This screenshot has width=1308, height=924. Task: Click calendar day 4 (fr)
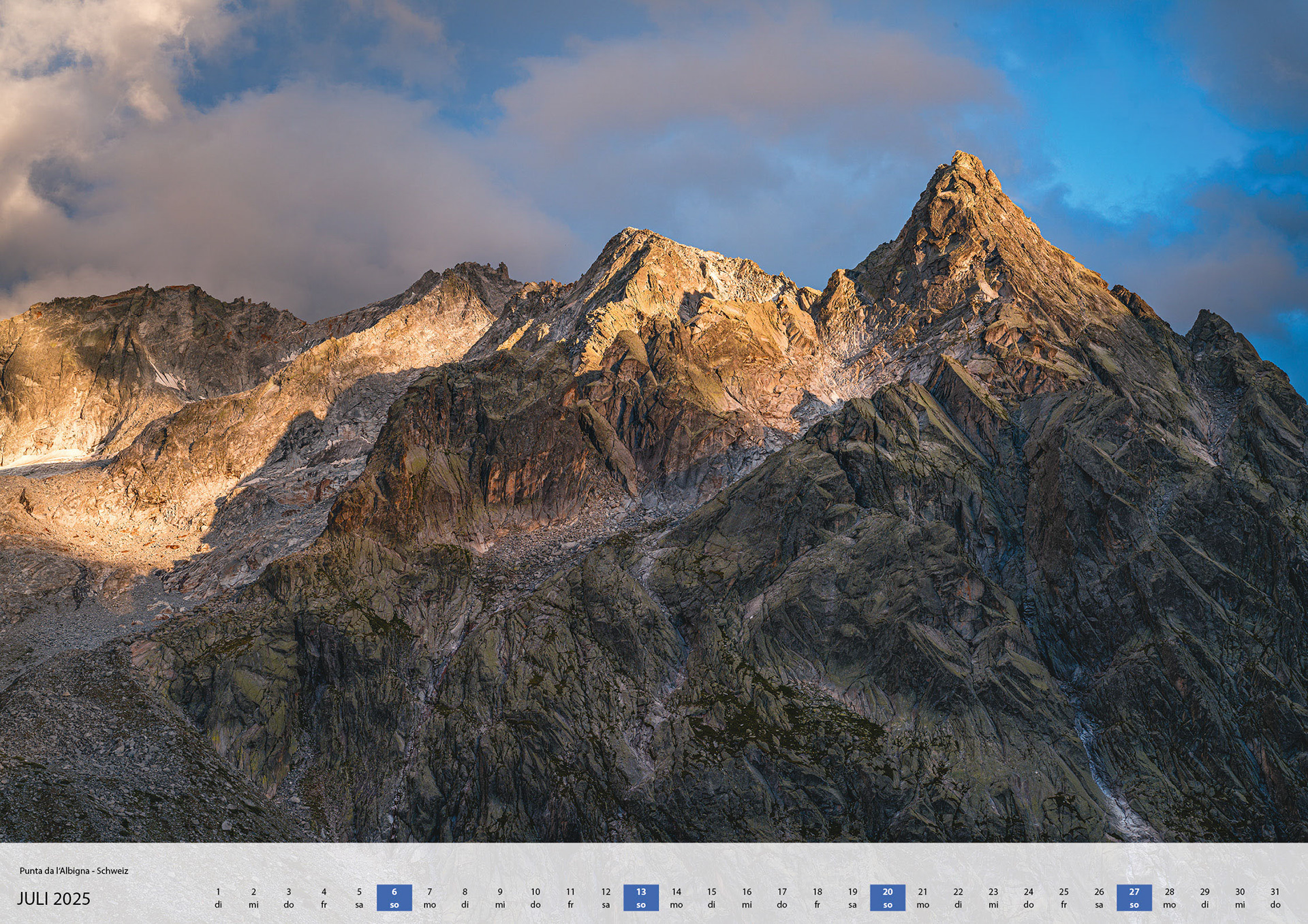pyautogui.click(x=324, y=898)
